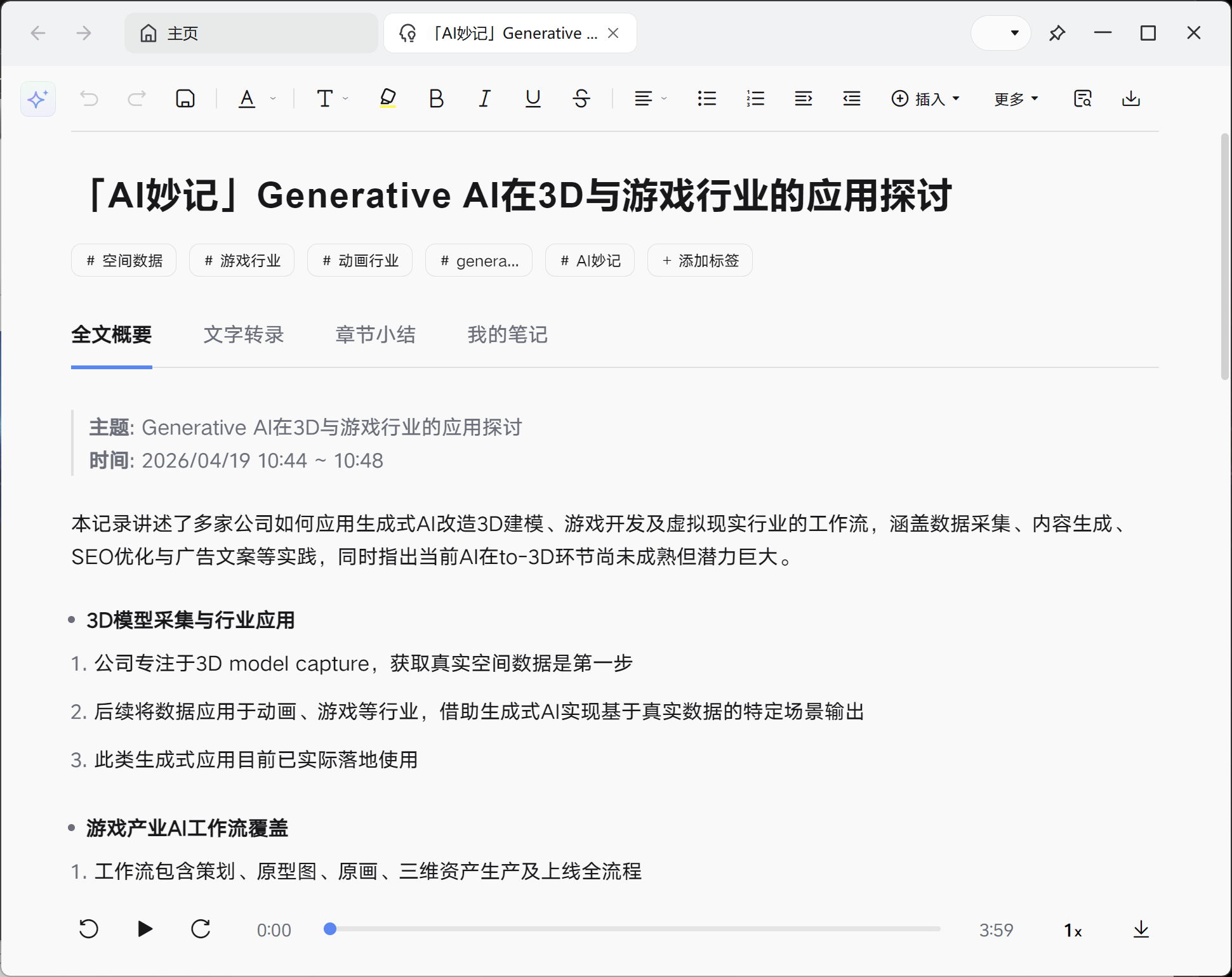Switch to the 文字转录 tab
The height and width of the screenshot is (977, 1232).
pos(244,334)
